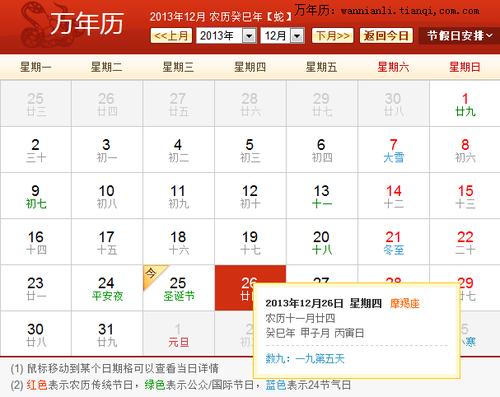Viewport: 500px width, 397px height.
Task: Select December 15 十三
Action: [x=465, y=196]
